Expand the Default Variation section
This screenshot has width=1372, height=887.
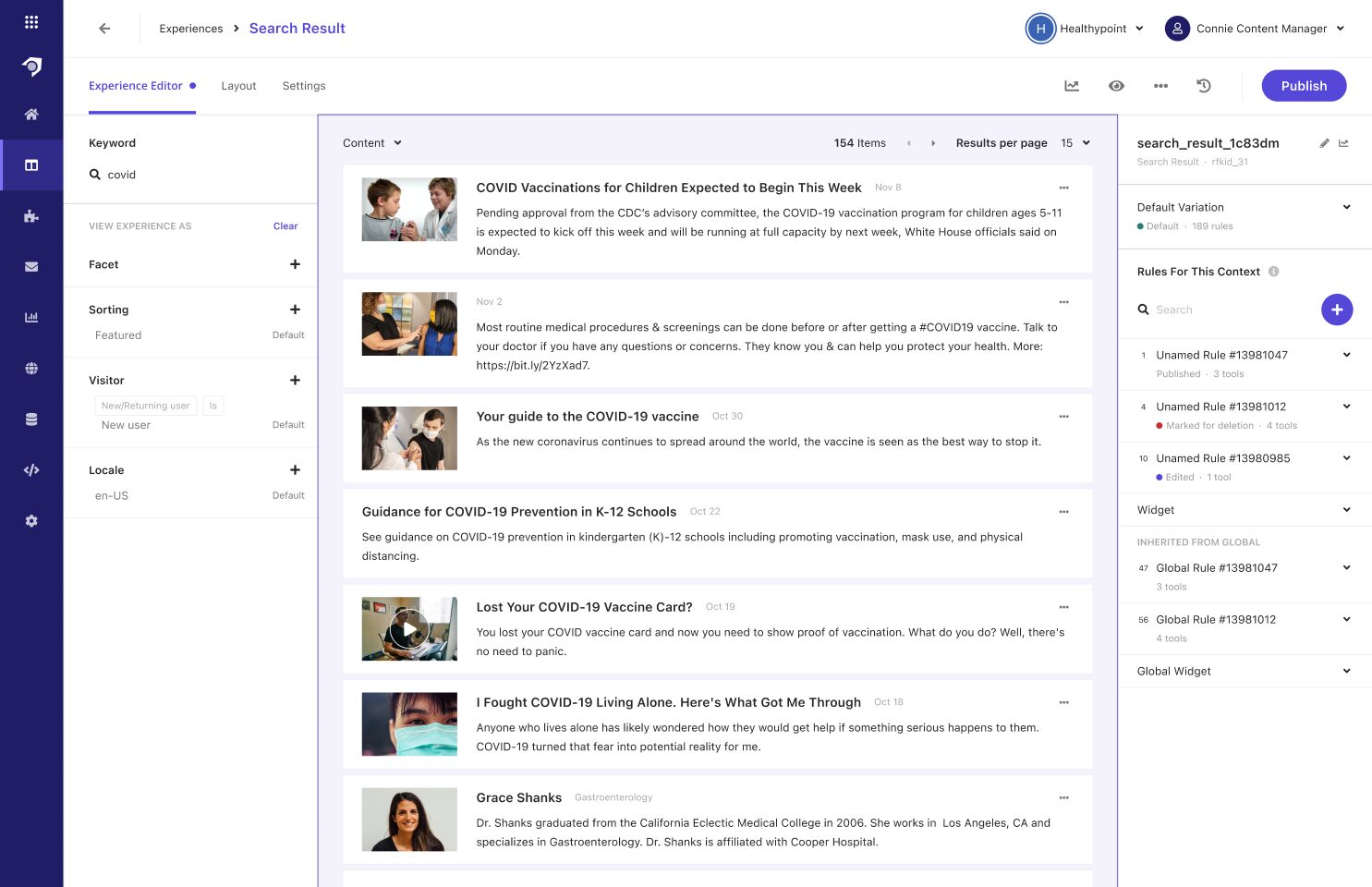1346,207
